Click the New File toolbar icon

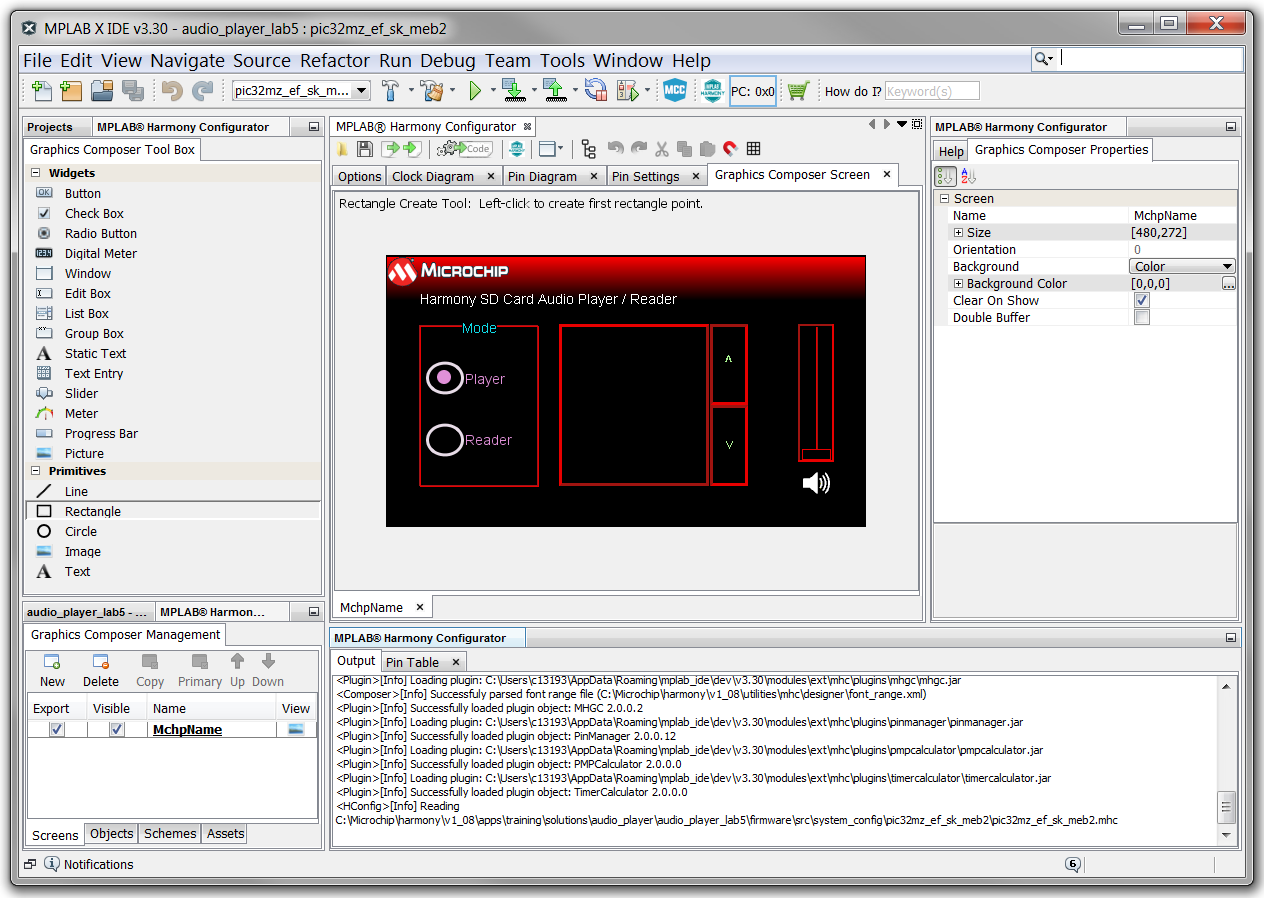coord(41,91)
